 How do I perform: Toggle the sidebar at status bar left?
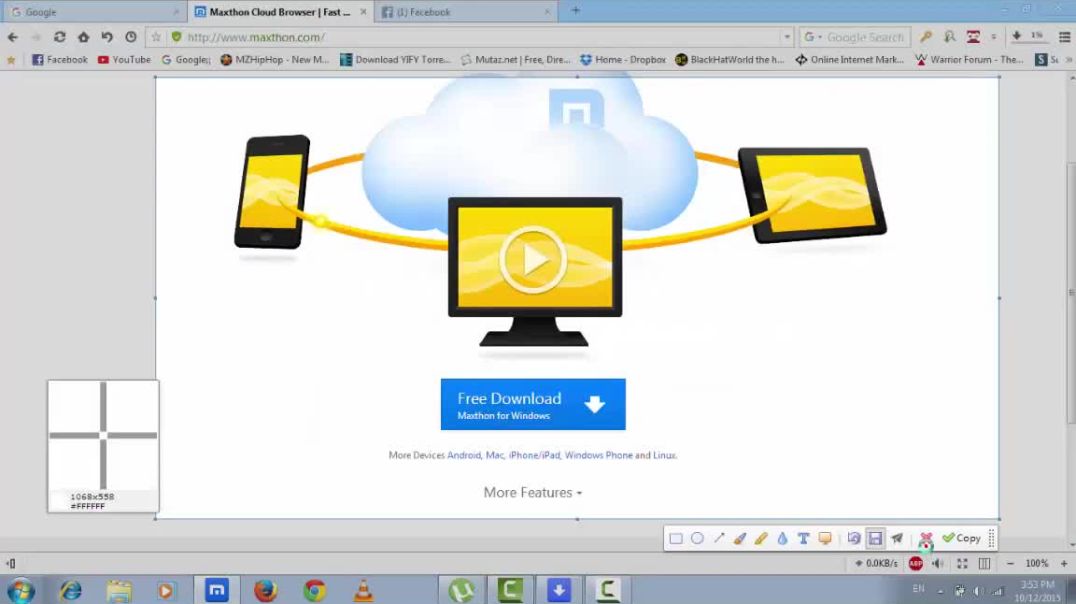pyautogui.click(x=11, y=564)
